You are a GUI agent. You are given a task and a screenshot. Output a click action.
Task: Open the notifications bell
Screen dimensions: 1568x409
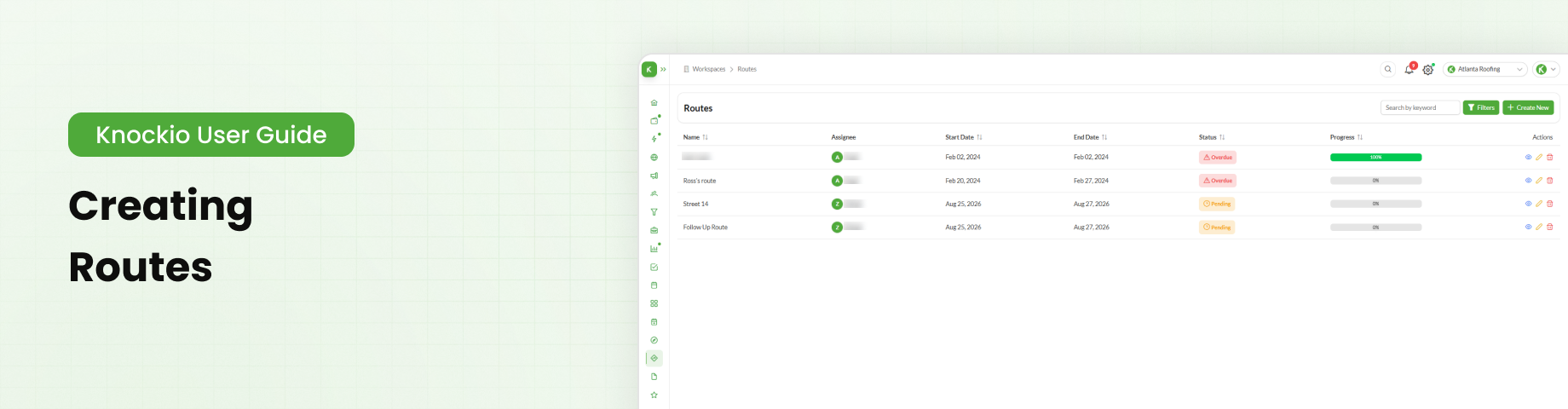click(x=1409, y=69)
